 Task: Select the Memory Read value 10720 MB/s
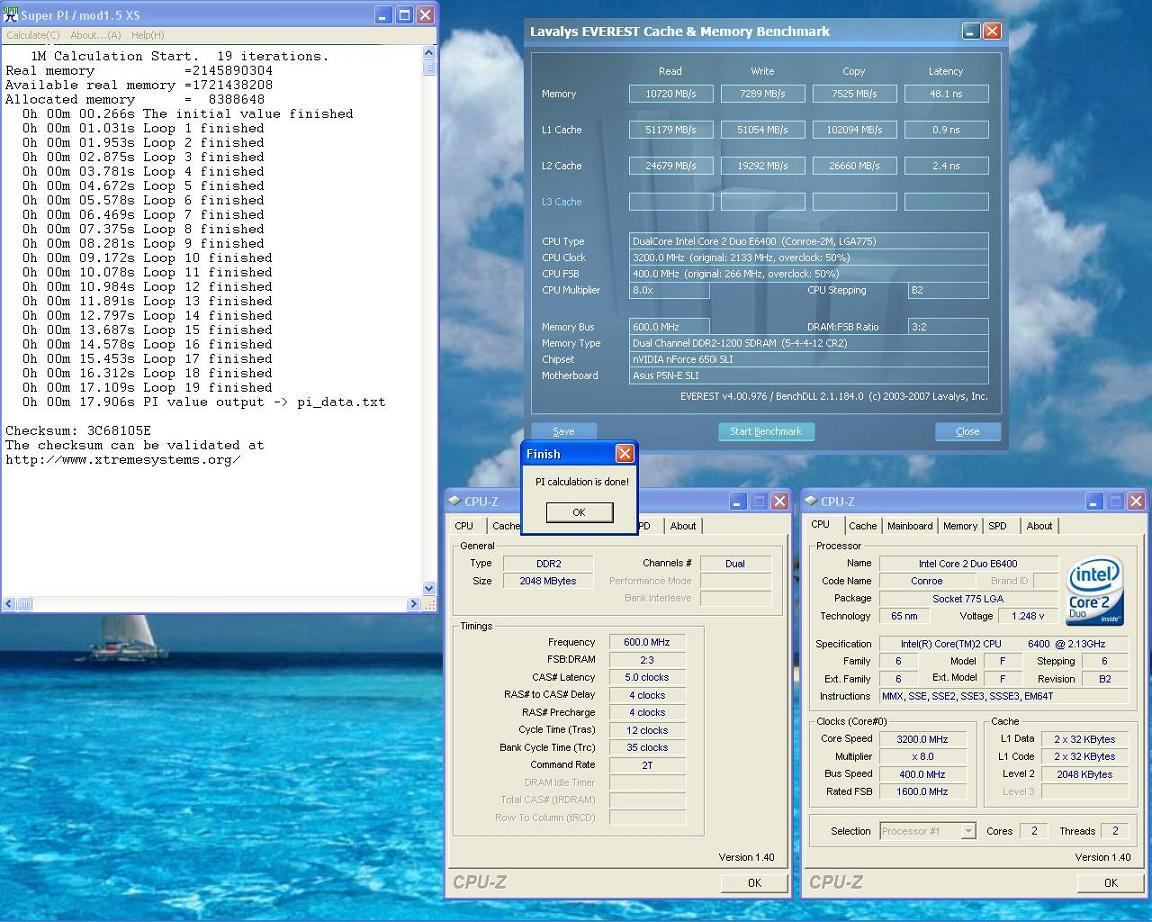pos(671,94)
